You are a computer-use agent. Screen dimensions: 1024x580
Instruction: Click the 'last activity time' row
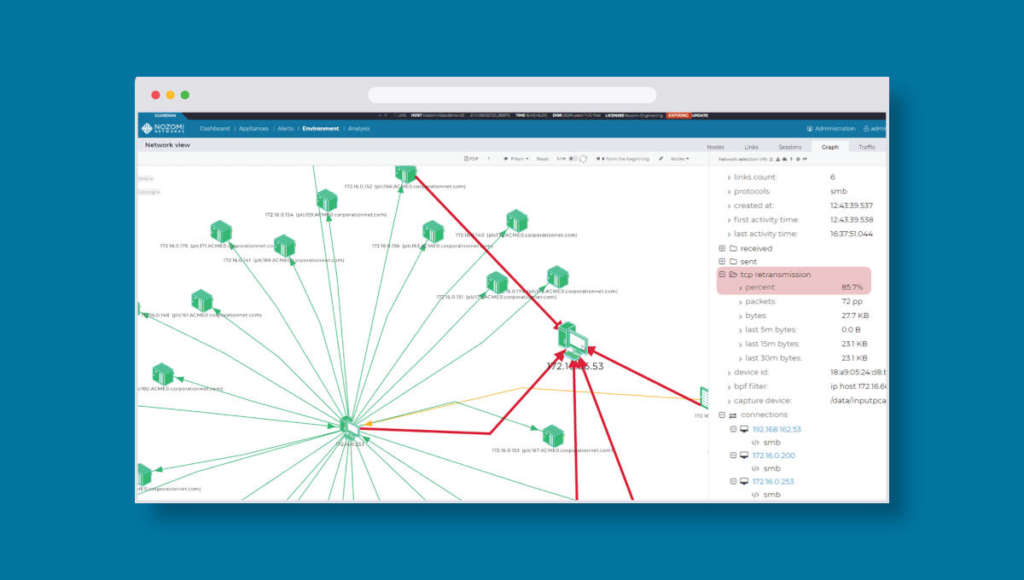coord(799,234)
